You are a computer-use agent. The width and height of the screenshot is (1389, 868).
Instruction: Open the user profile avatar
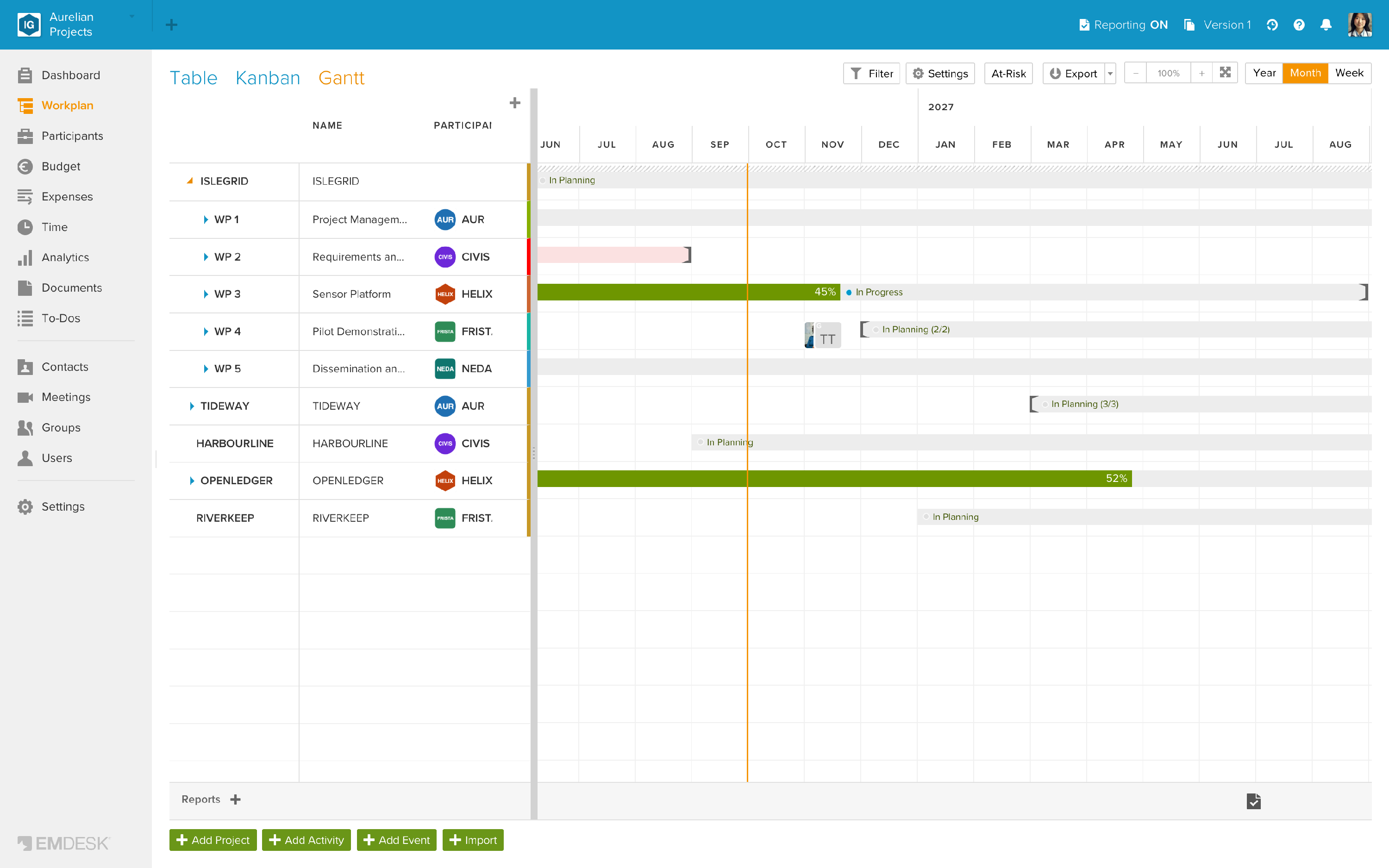tap(1360, 25)
